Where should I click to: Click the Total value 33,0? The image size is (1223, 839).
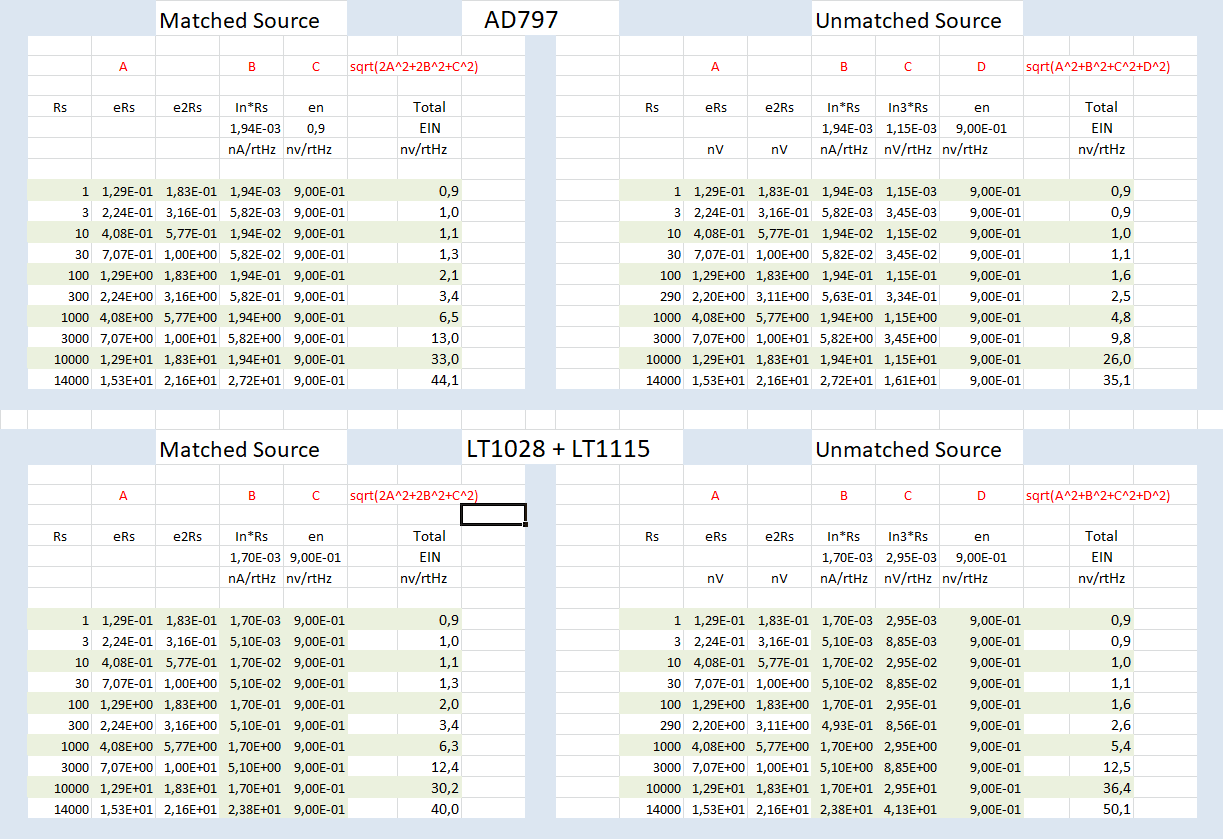[x=445, y=359]
